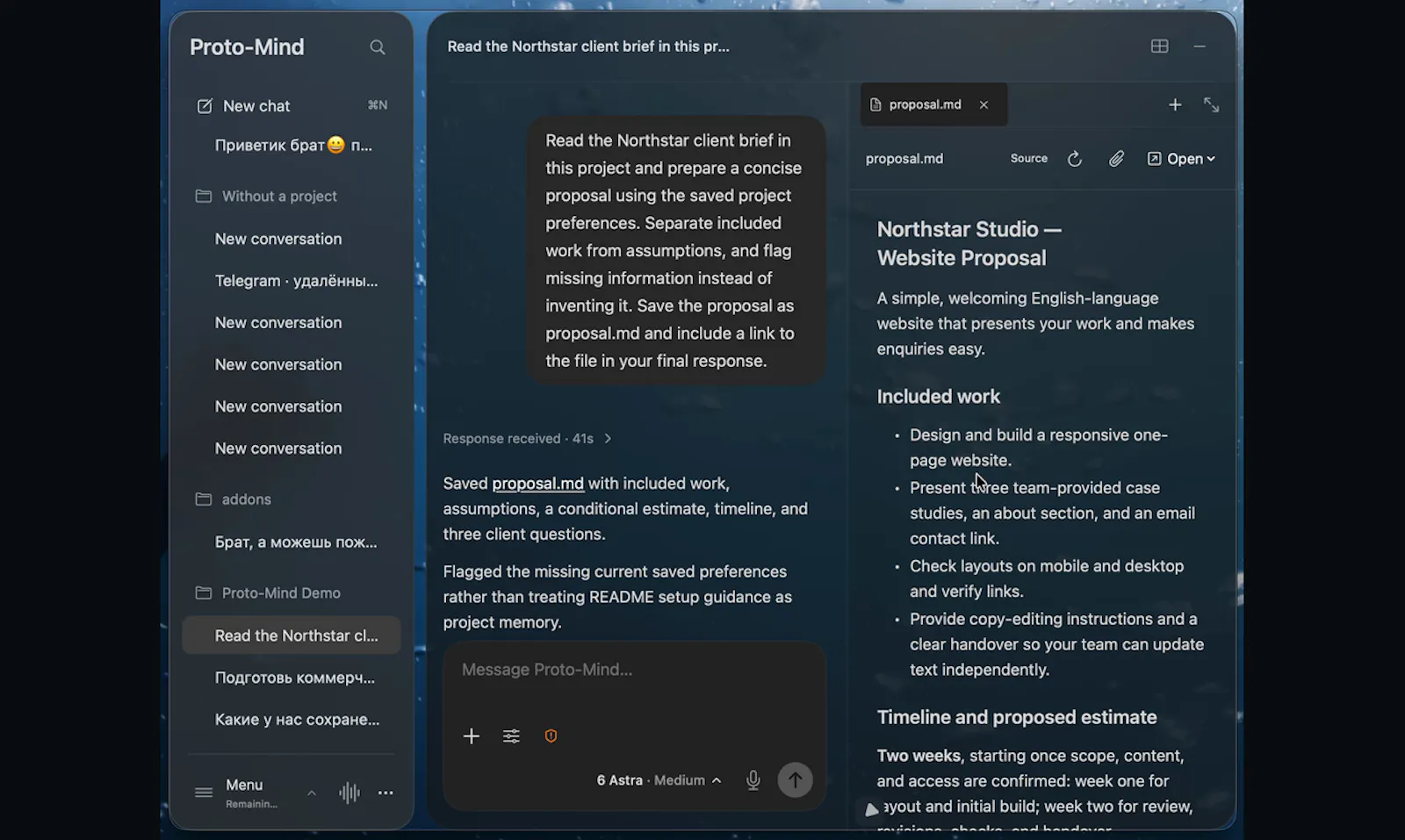Image resolution: width=1405 pixels, height=840 pixels.
Task: Click the Message Proto-Mind input field
Action: pyautogui.click(x=634, y=670)
